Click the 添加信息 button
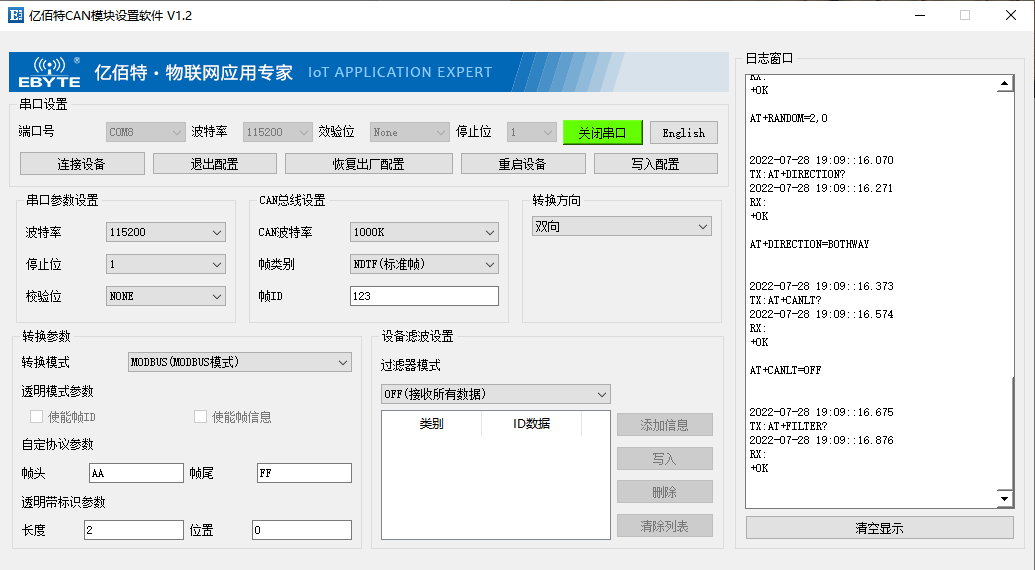Screen dimensions: 1035x570 pyautogui.click(x=665, y=425)
